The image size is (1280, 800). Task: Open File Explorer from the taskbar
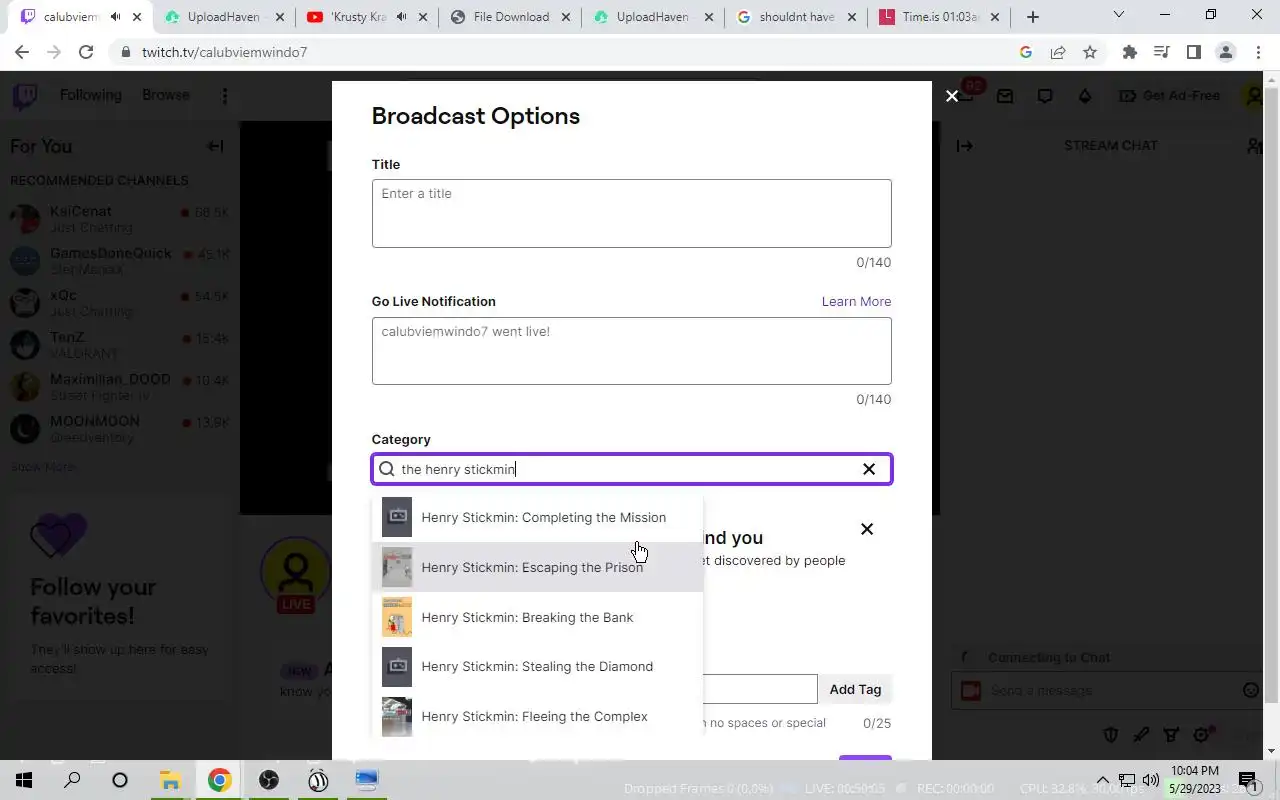point(169,780)
